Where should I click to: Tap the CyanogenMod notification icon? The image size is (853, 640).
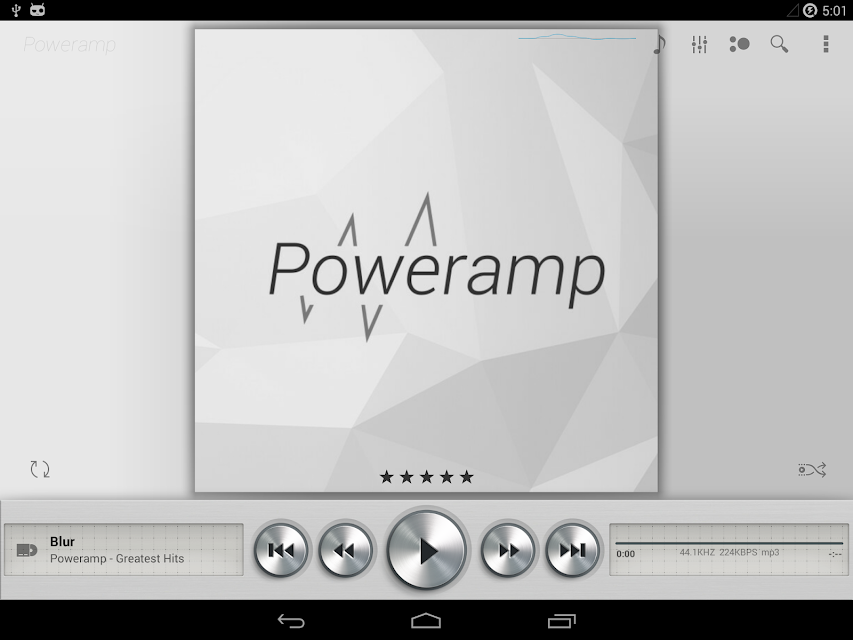(38, 10)
